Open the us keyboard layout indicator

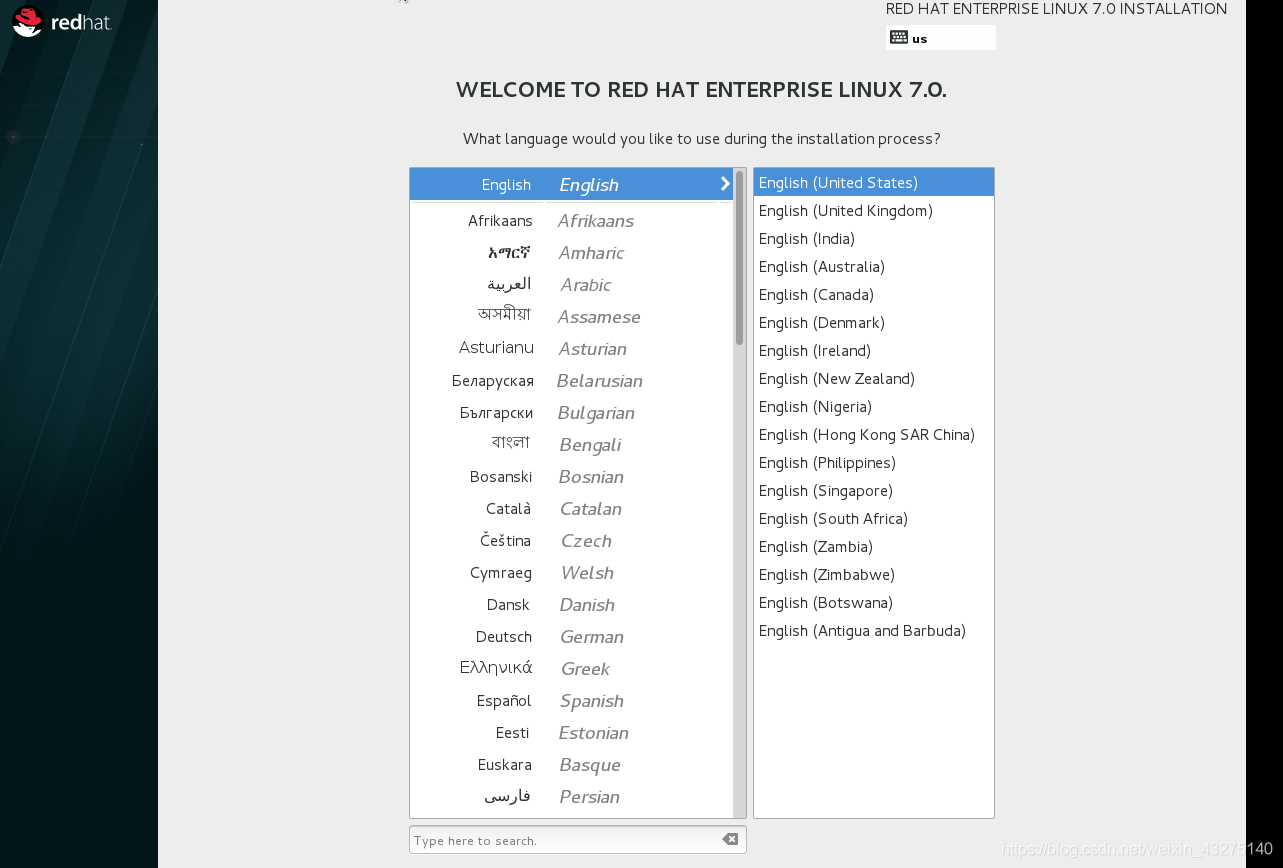(940, 38)
